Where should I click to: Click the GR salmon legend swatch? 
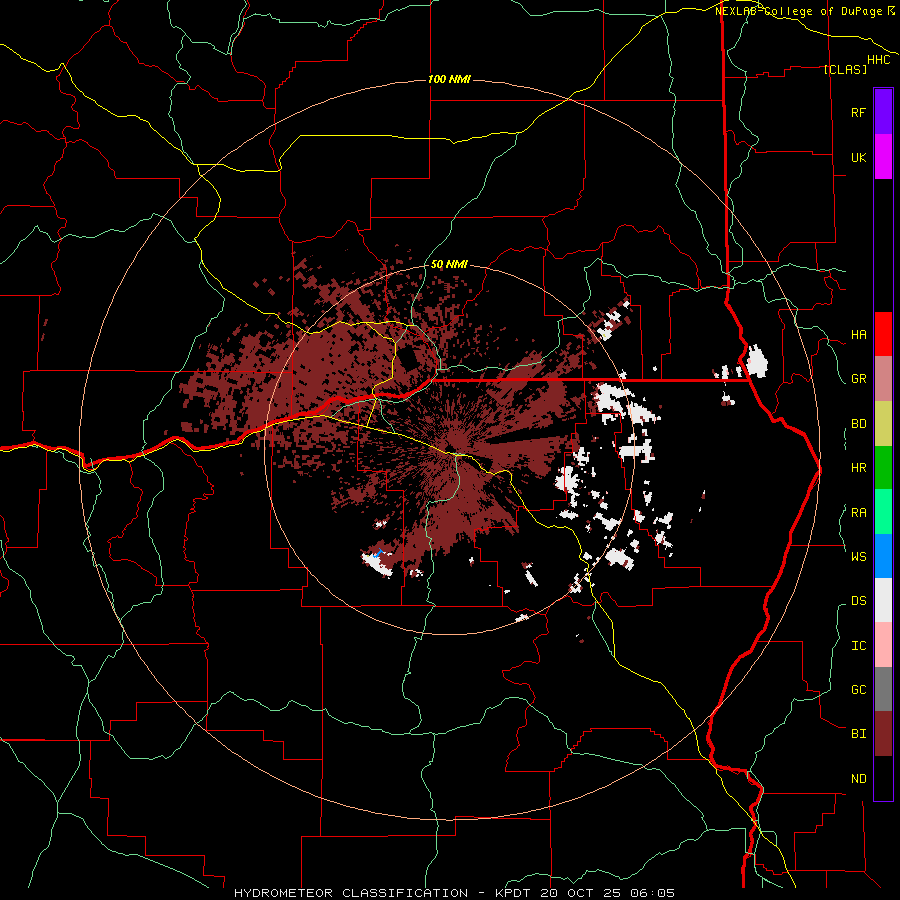point(883,379)
